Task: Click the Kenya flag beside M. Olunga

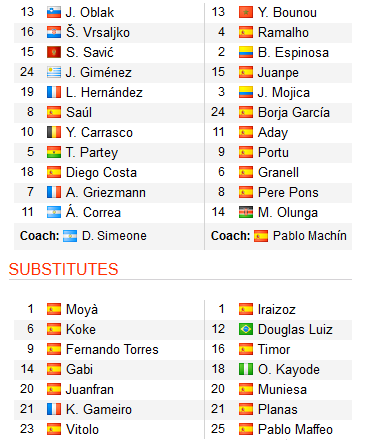Action: [x=246, y=213]
